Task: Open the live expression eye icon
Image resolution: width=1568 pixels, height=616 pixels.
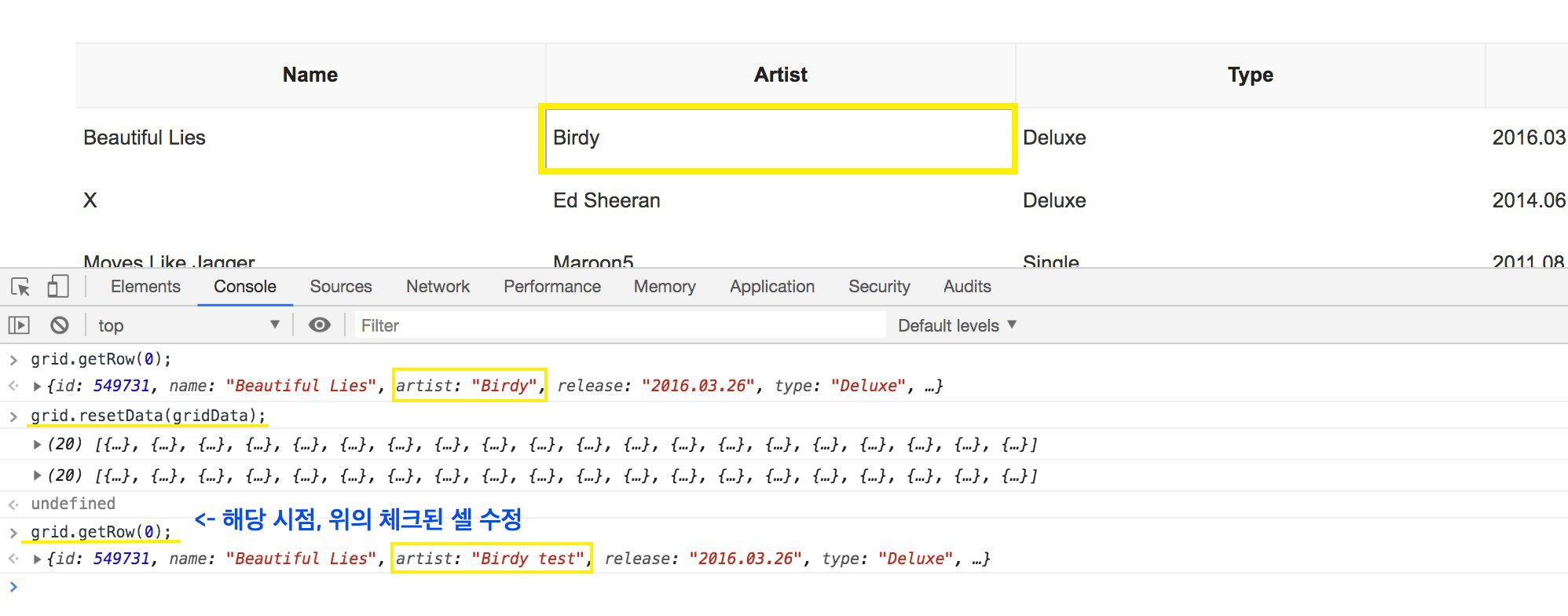Action: click(319, 325)
